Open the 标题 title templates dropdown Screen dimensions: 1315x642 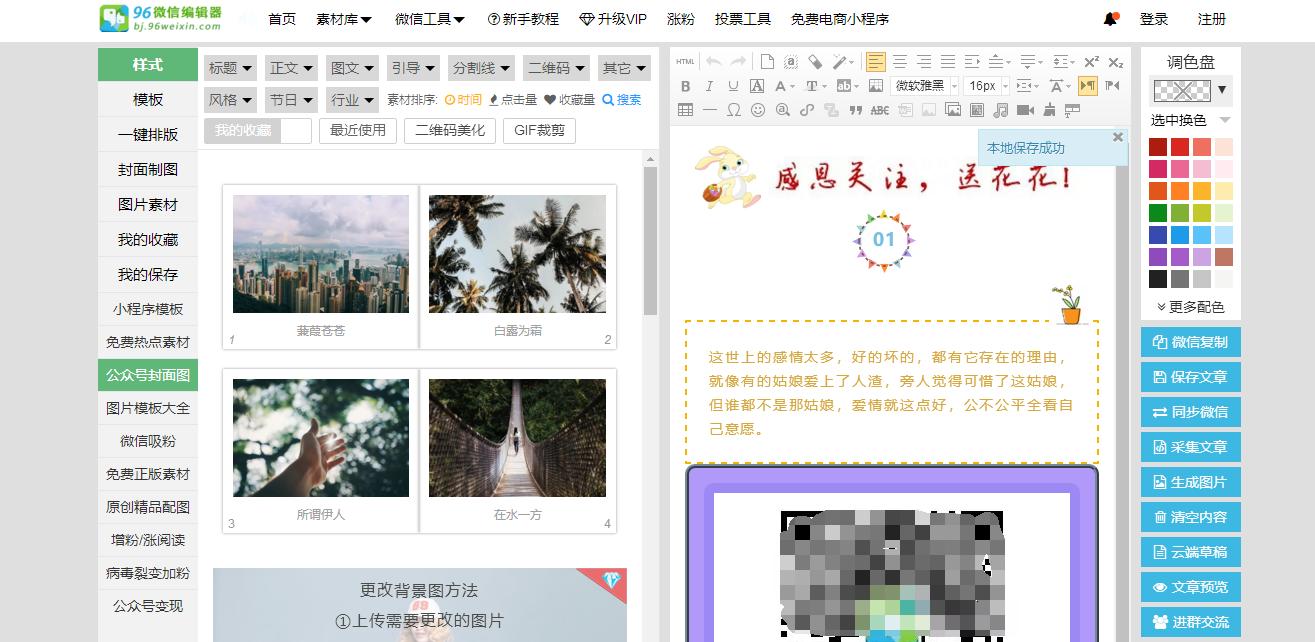[x=229, y=67]
